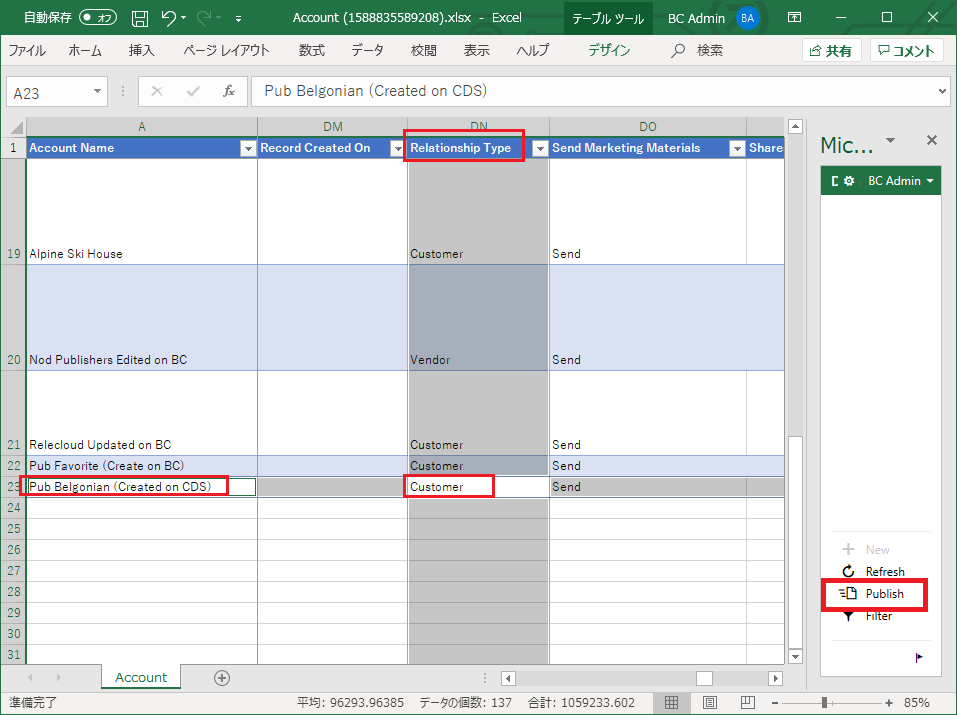This screenshot has height=715, width=957.
Task: Select the Vendor relationship type cell
Action: pyautogui.click(x=478, y=318)
